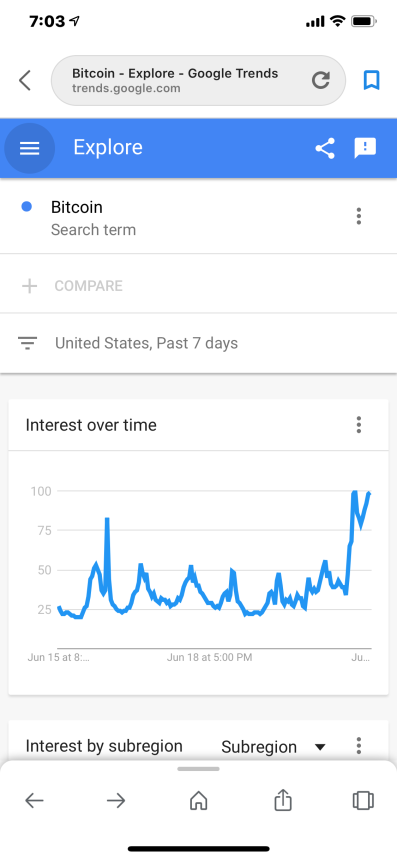Add a comparison term with COMPARE

point(72,286)
